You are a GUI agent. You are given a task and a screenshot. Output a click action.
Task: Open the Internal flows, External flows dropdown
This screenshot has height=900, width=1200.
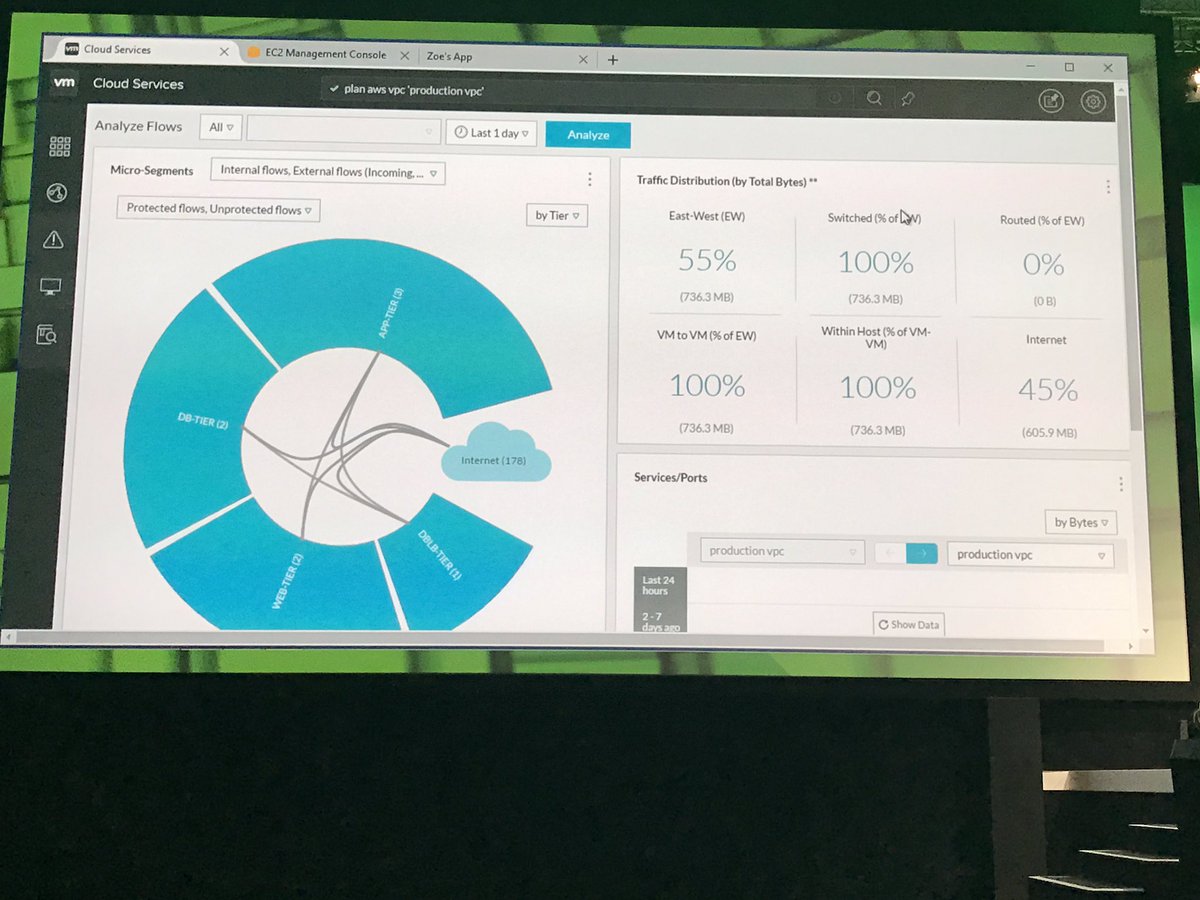(x=328, y=171)
